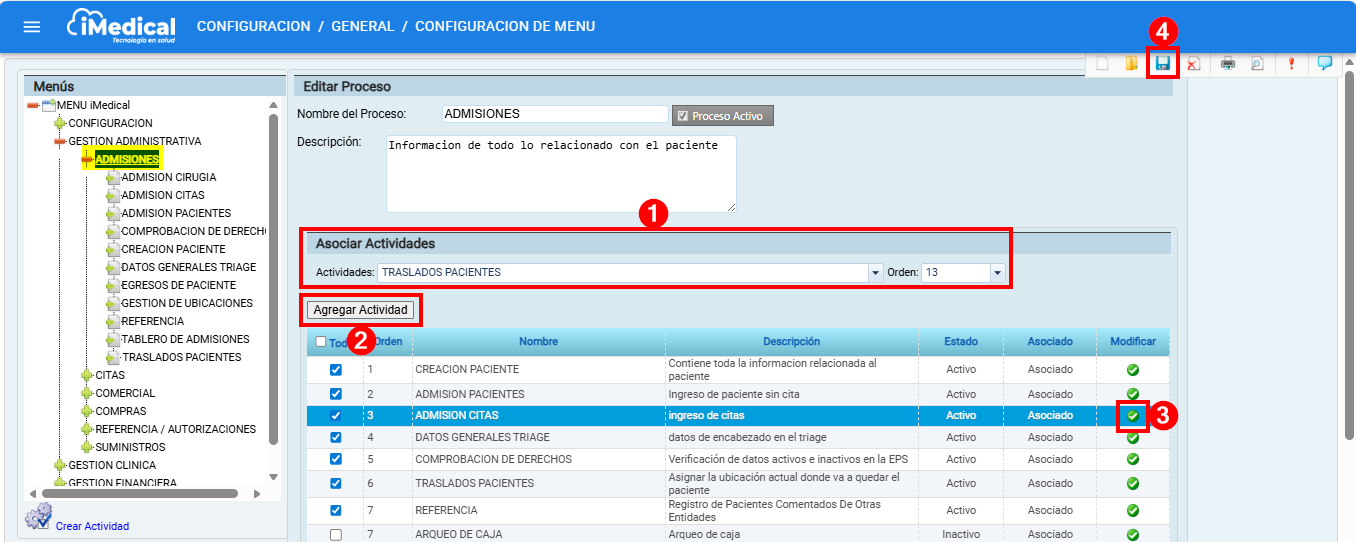Toggle the Proceso Activo checkbox
This screenshot has width=1356, height=542.
click(683, 116)
